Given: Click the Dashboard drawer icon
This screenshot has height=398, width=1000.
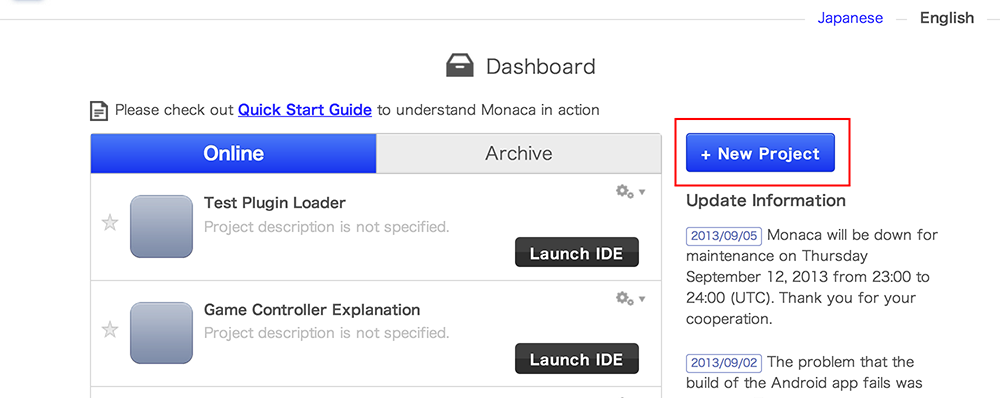Looking at the screenshot, I should 460,66.
